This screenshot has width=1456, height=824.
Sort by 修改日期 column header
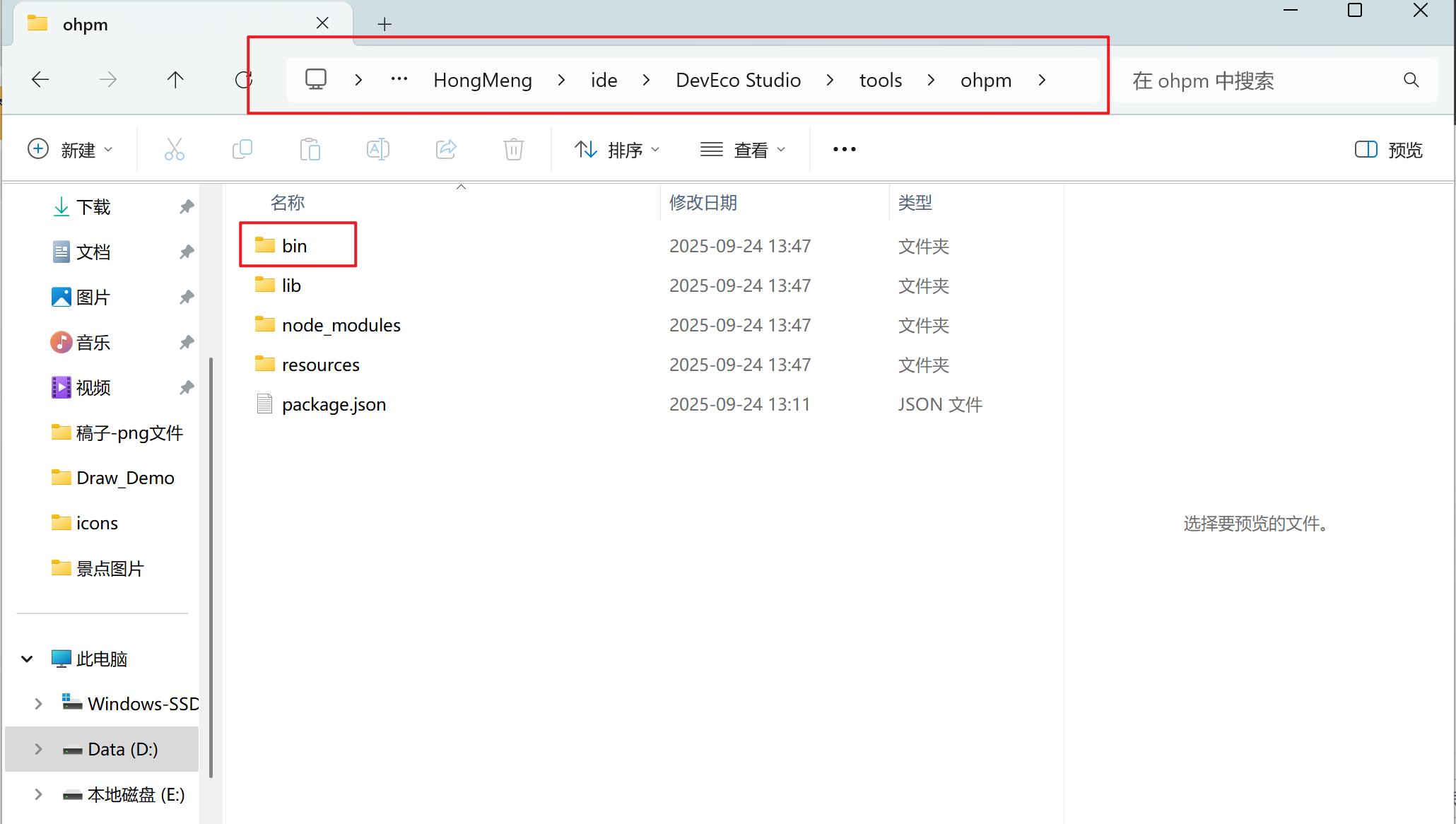703,203
